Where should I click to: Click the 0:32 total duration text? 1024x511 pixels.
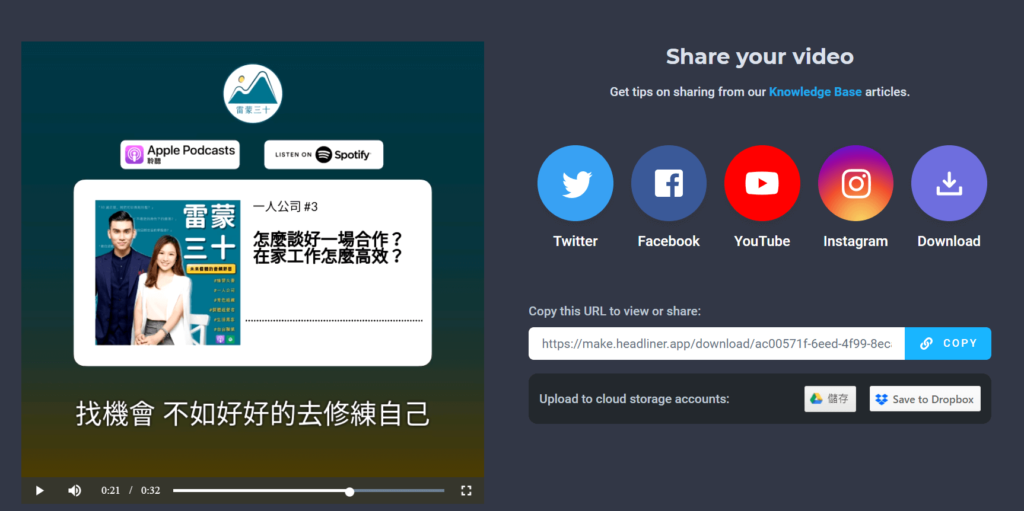pos(150,490)
